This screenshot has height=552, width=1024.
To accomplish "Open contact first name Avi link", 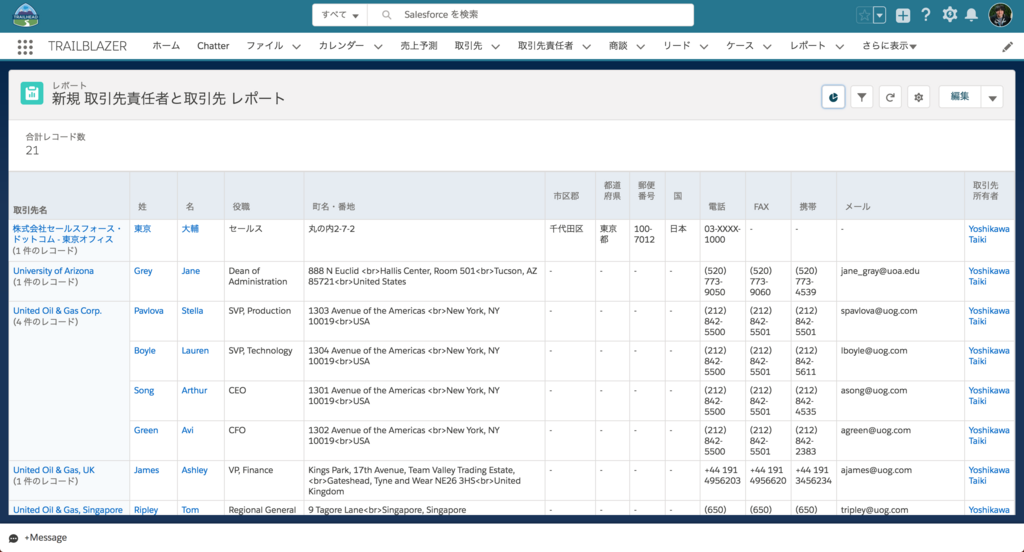I will click(x=187, y=430).
